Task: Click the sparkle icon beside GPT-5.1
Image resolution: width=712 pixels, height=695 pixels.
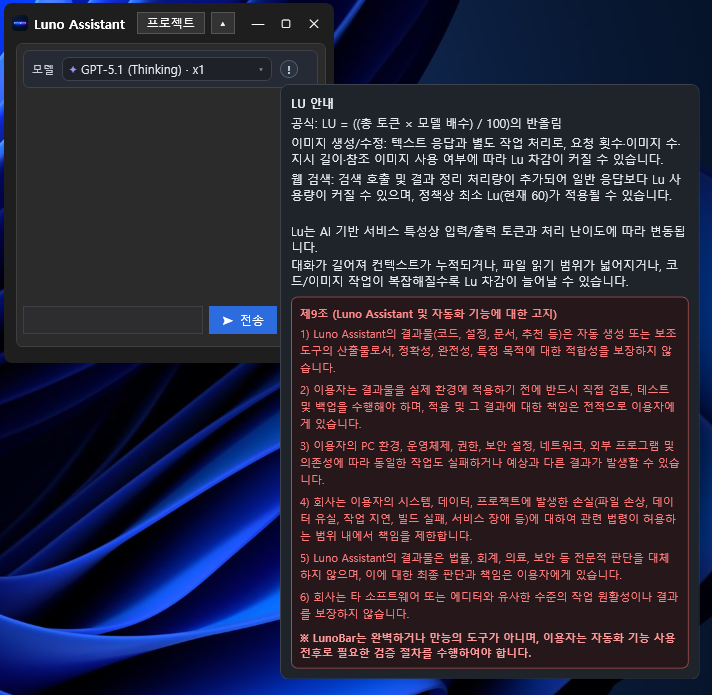Action: (73, 69)
